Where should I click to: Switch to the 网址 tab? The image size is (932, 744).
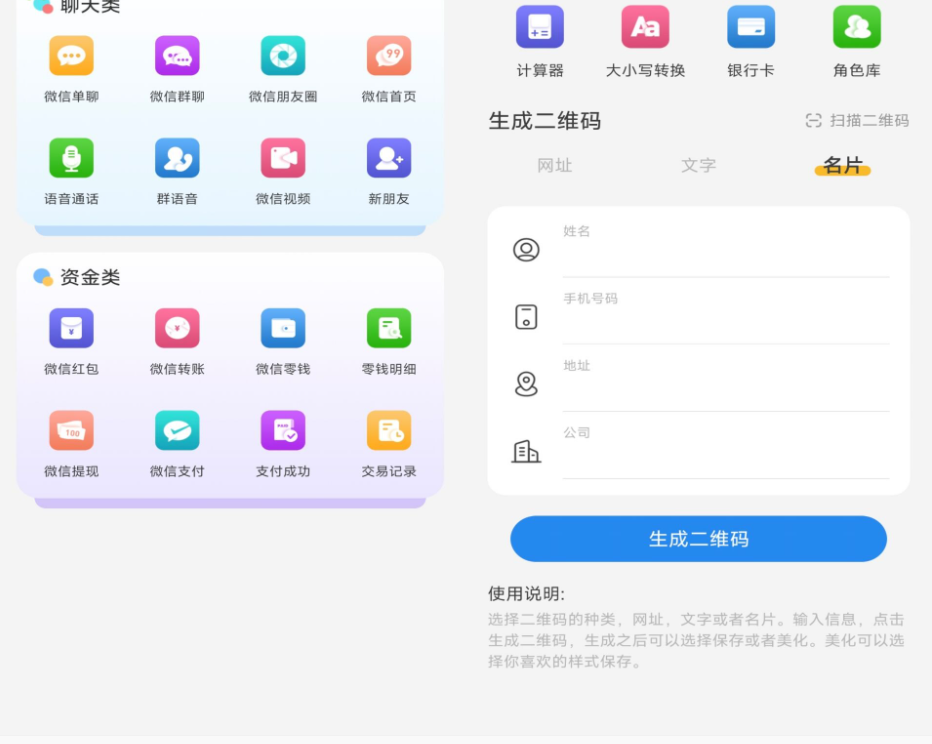(x=555, y=165)
